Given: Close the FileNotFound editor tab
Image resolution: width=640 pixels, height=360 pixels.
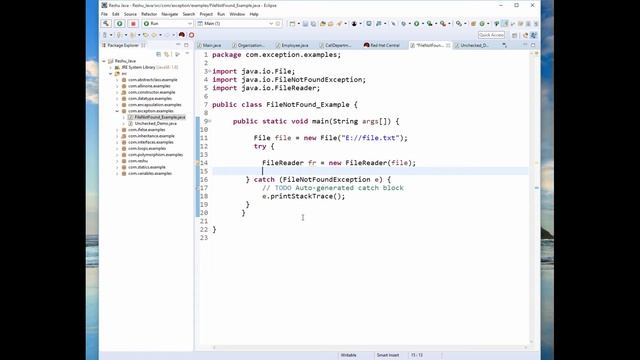Looking at the screenshot, I should click(448, 45).
